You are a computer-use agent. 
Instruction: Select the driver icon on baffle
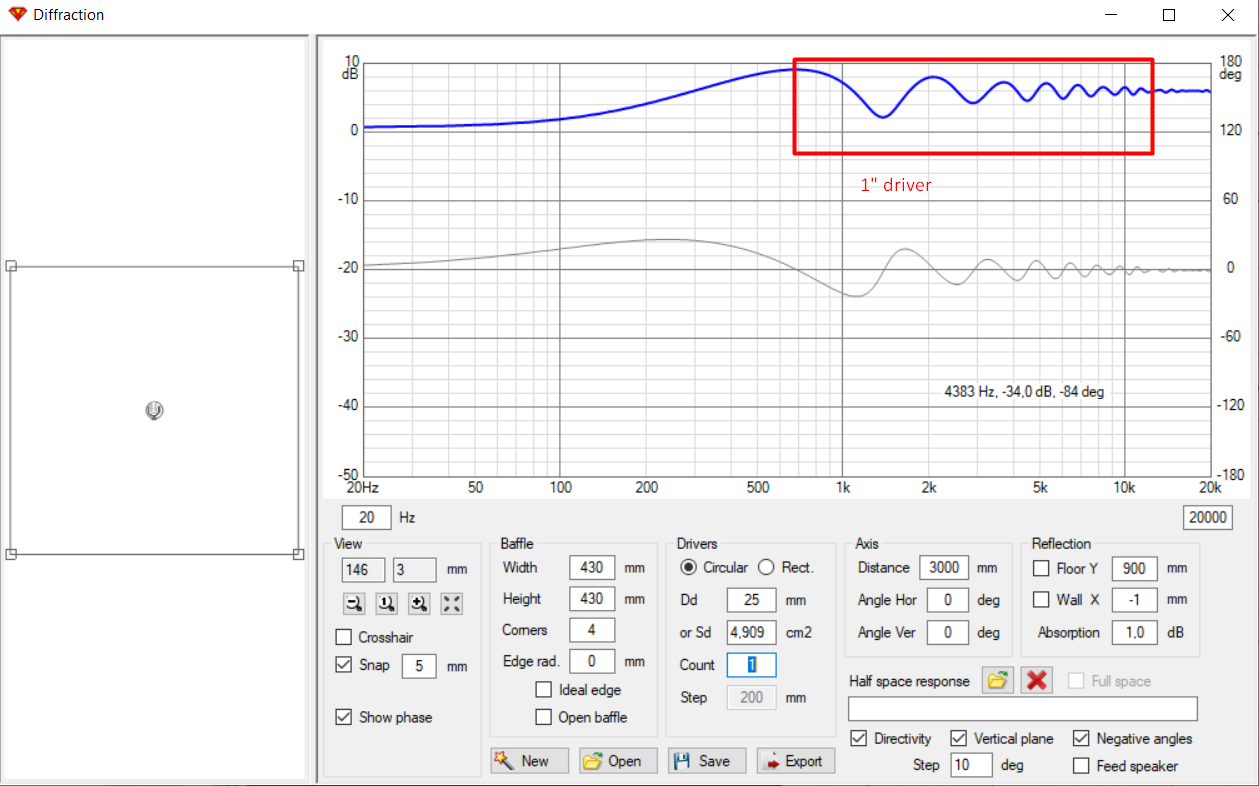tap(154, 410)
